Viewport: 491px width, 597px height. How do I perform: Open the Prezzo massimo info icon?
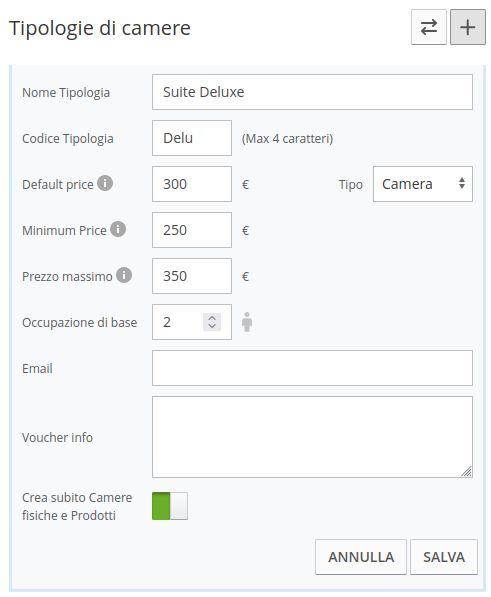[x=124, y=275]
